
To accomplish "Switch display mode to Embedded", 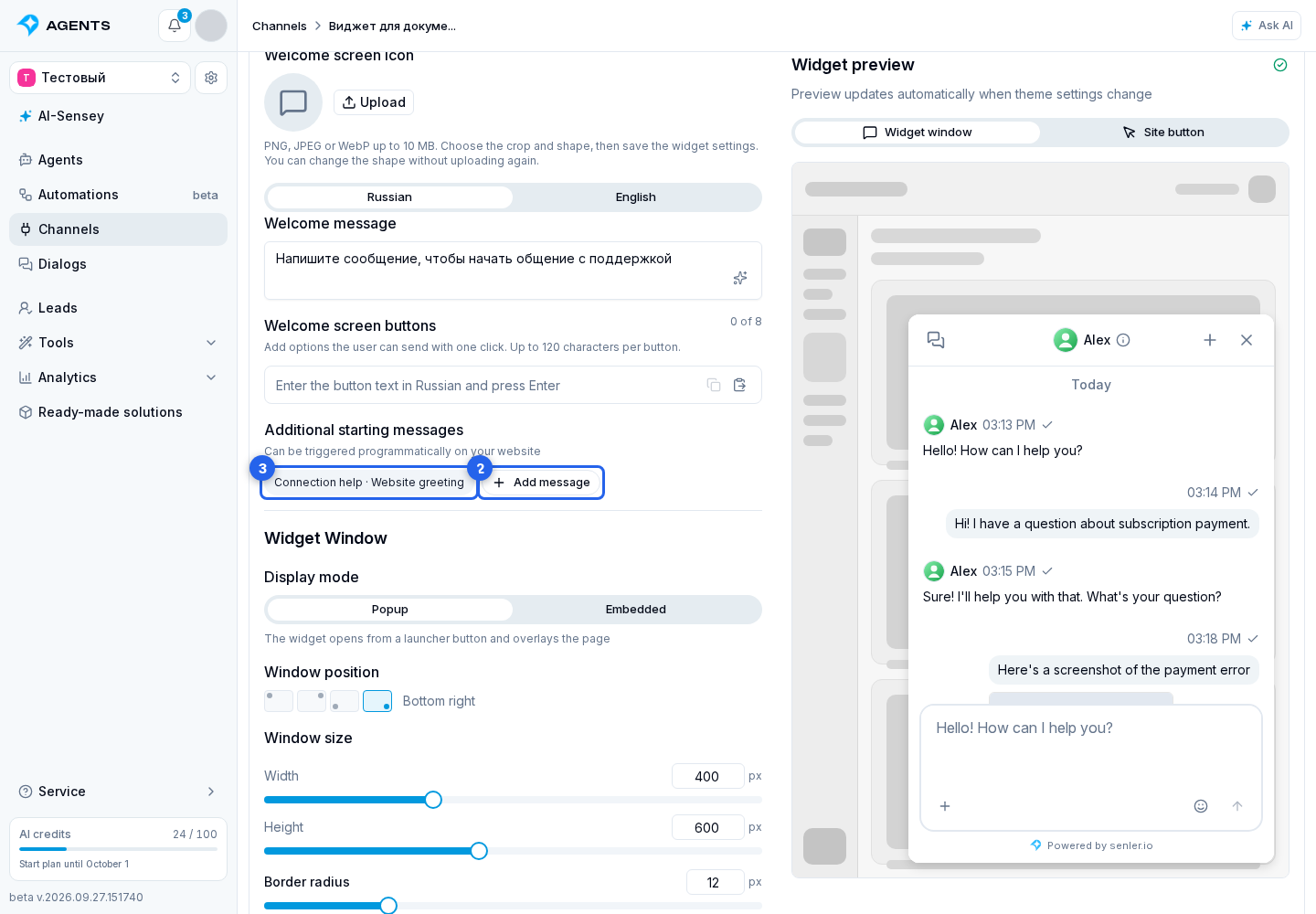I will [x=636, y=610].
